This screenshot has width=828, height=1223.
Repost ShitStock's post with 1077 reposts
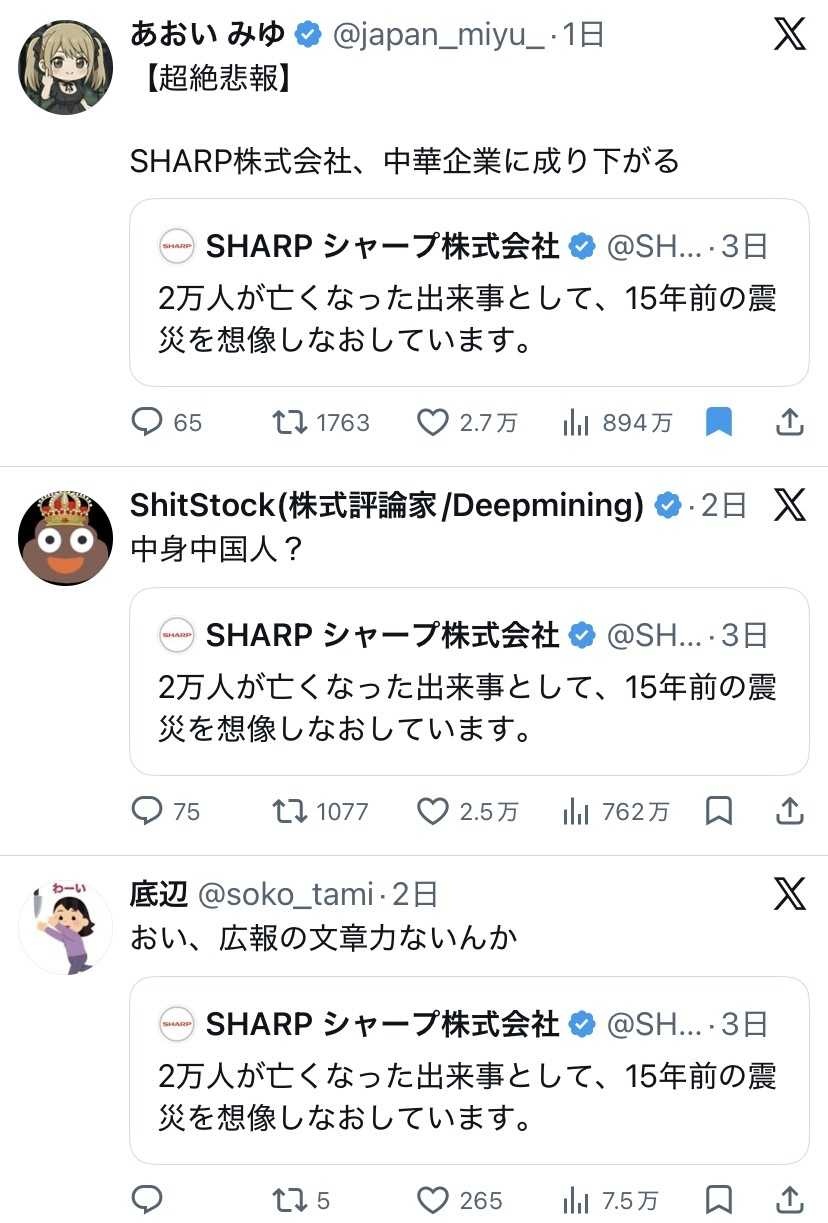[x=290, y=811]
